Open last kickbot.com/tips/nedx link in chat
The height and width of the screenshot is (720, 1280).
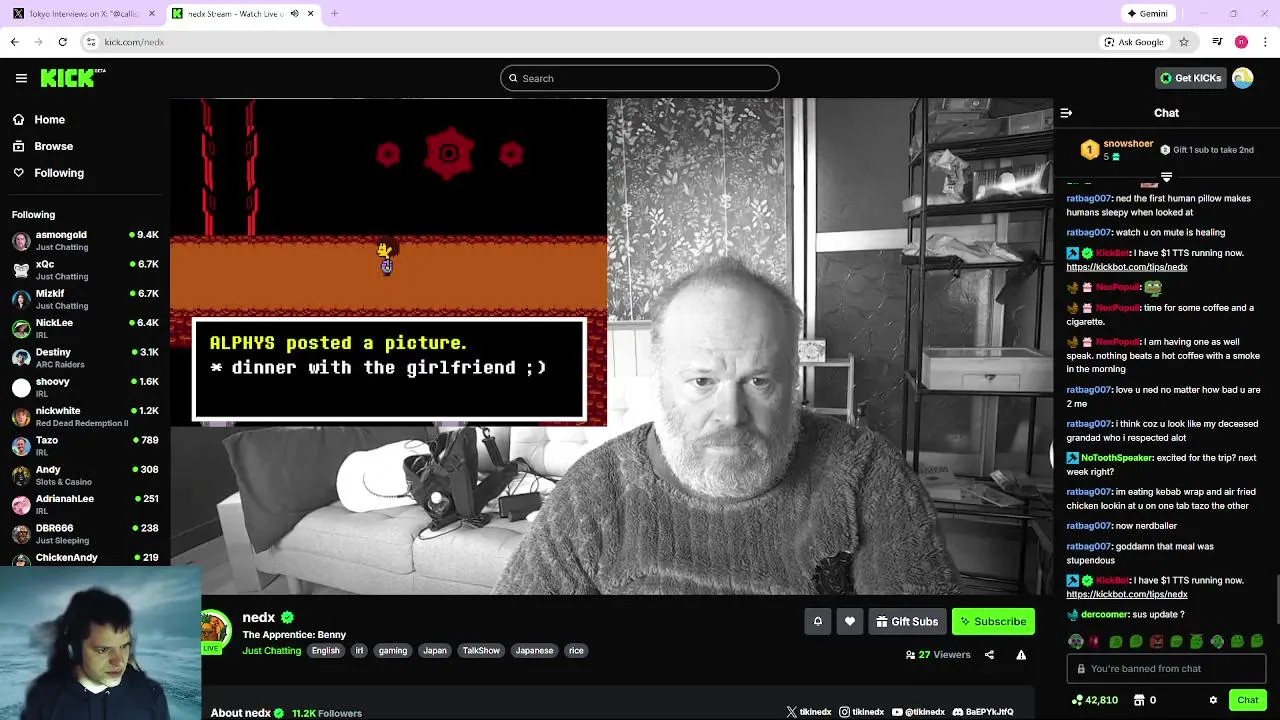[1127, 594]
